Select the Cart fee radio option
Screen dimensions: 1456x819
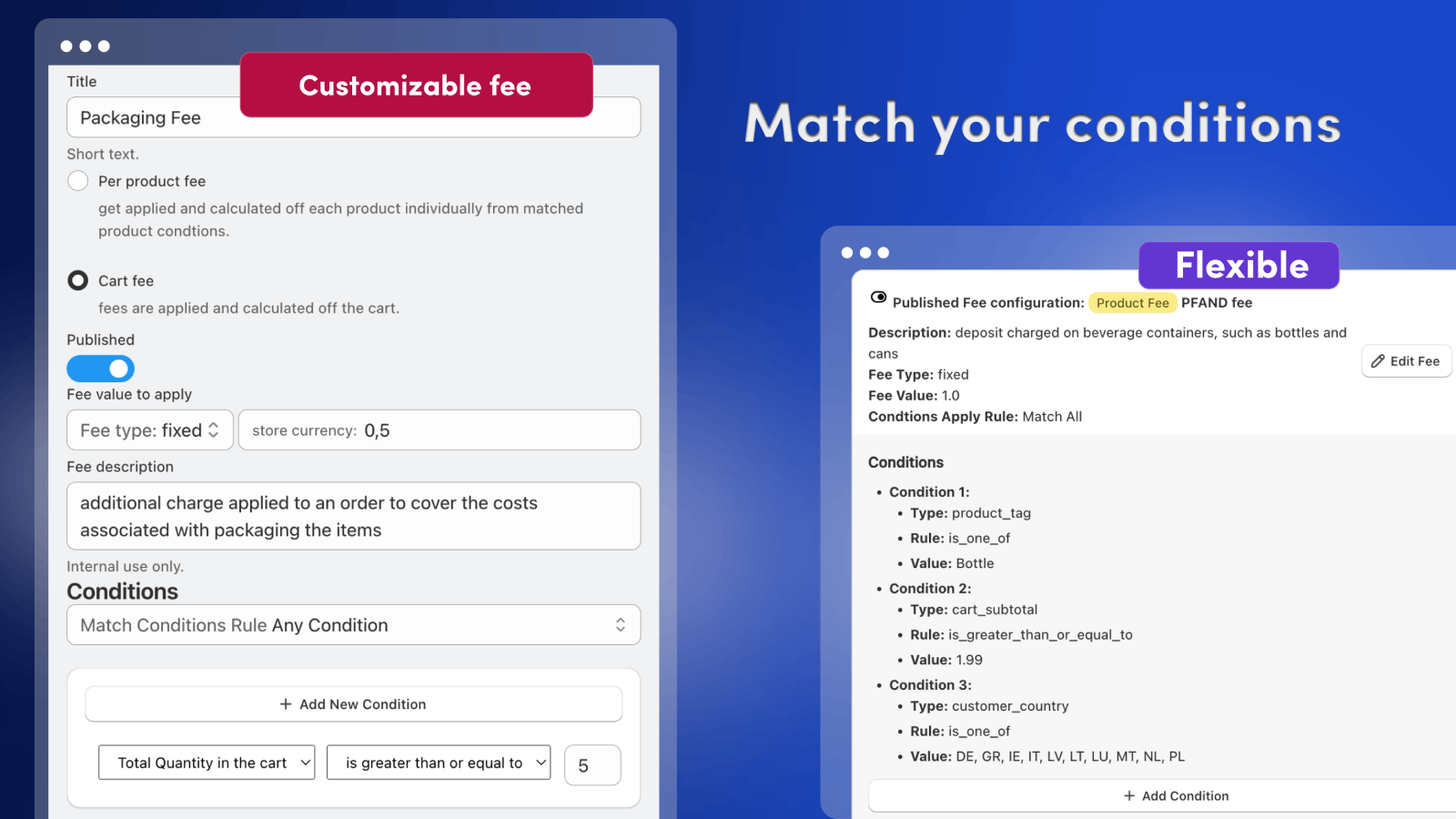78,280
